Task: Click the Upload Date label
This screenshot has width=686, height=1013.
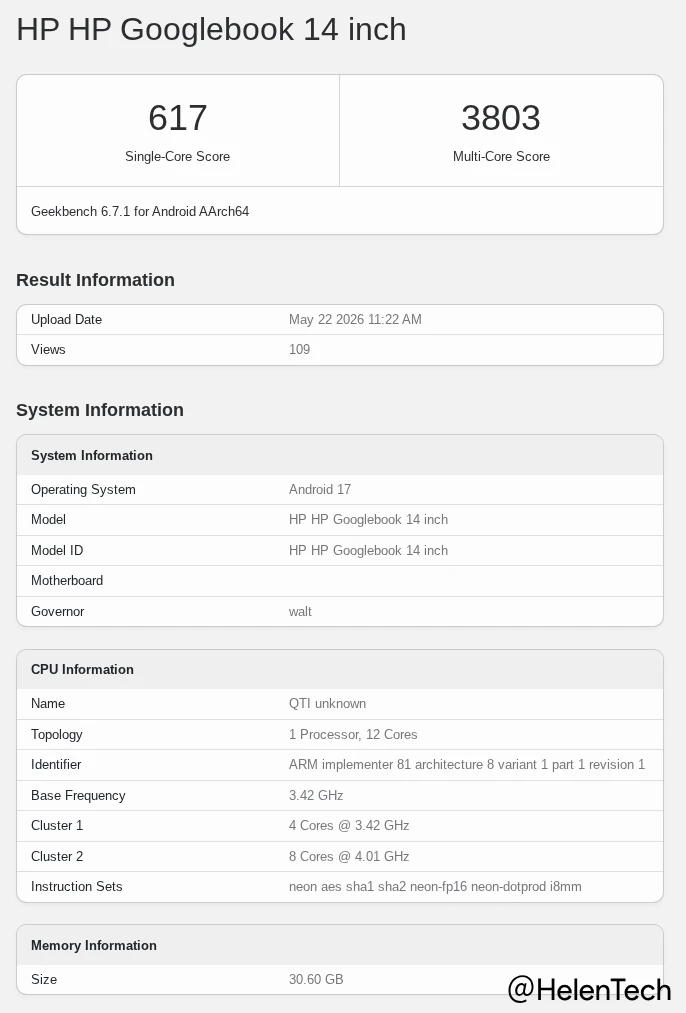Action: pyautogui.click(x=67, y=319)
